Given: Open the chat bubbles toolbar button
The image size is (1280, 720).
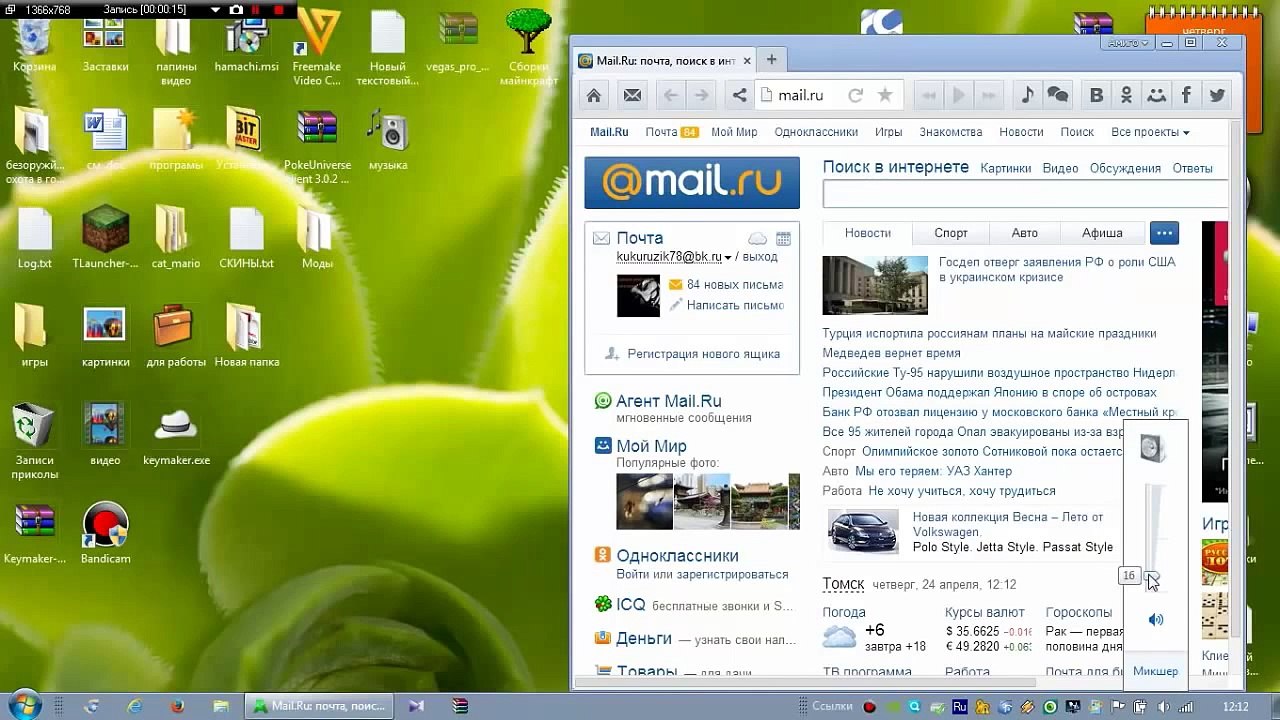Looking at the screenshot, I should click(1058, 95).
